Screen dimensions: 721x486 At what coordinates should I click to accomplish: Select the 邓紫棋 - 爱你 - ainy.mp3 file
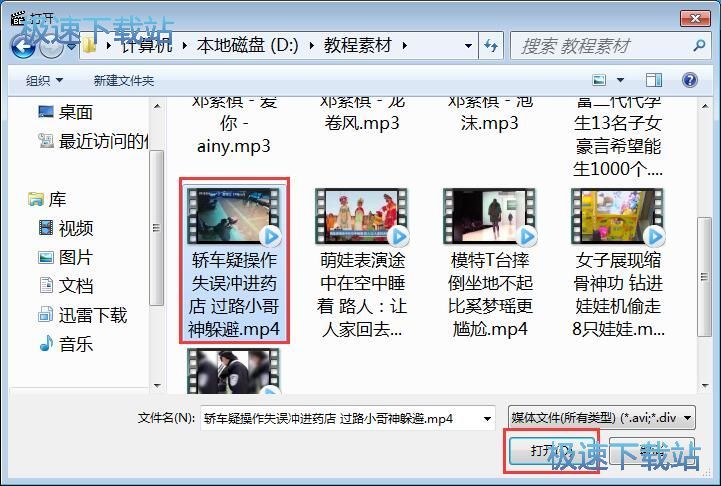tap(234, 124)
